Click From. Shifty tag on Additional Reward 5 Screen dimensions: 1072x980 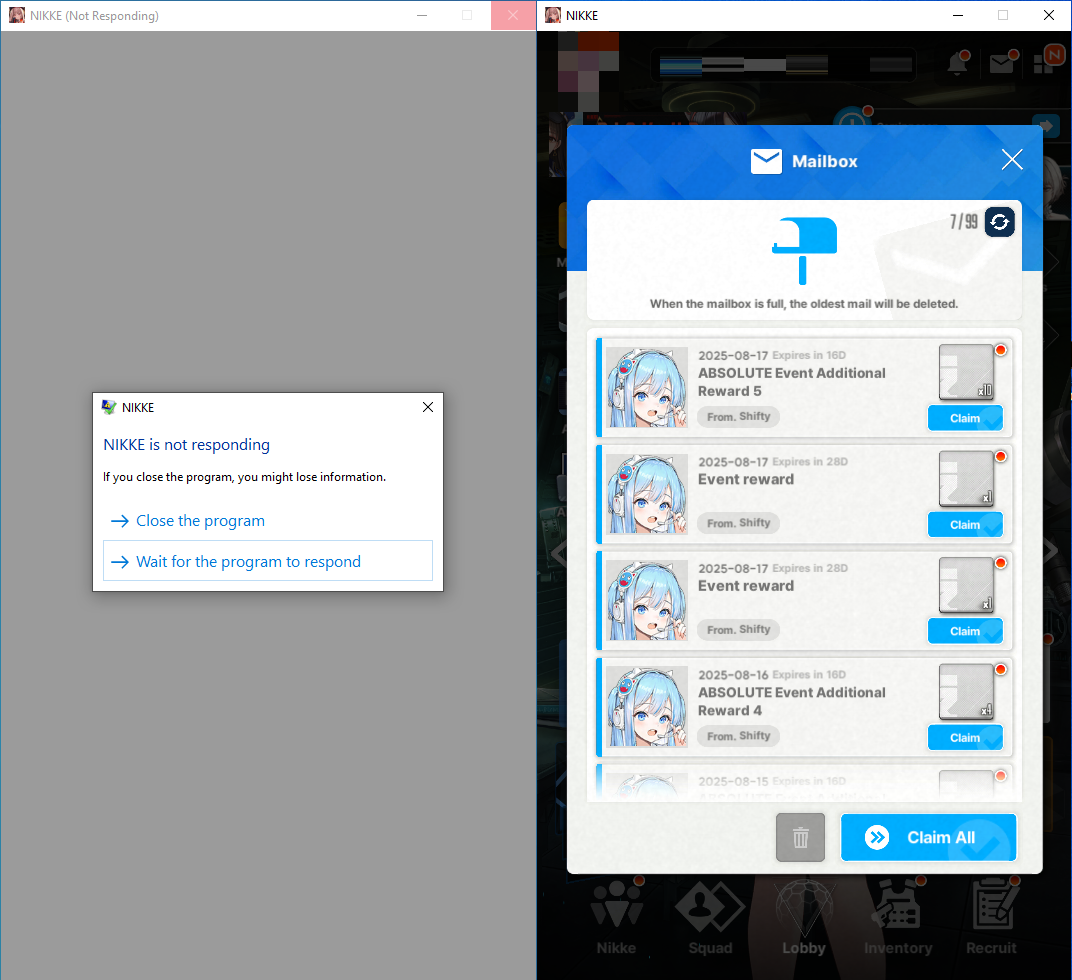point(738,416)
